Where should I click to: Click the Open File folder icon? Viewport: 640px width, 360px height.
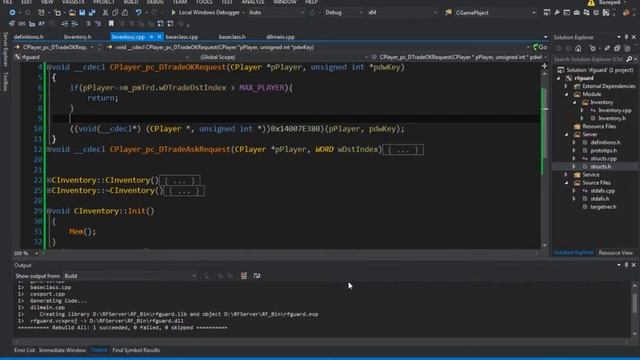[x=72, y=13]
